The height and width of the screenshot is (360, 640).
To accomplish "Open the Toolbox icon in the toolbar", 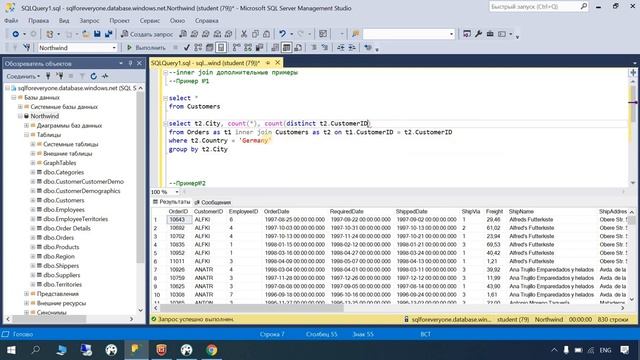I will click(x=490, y=34).
